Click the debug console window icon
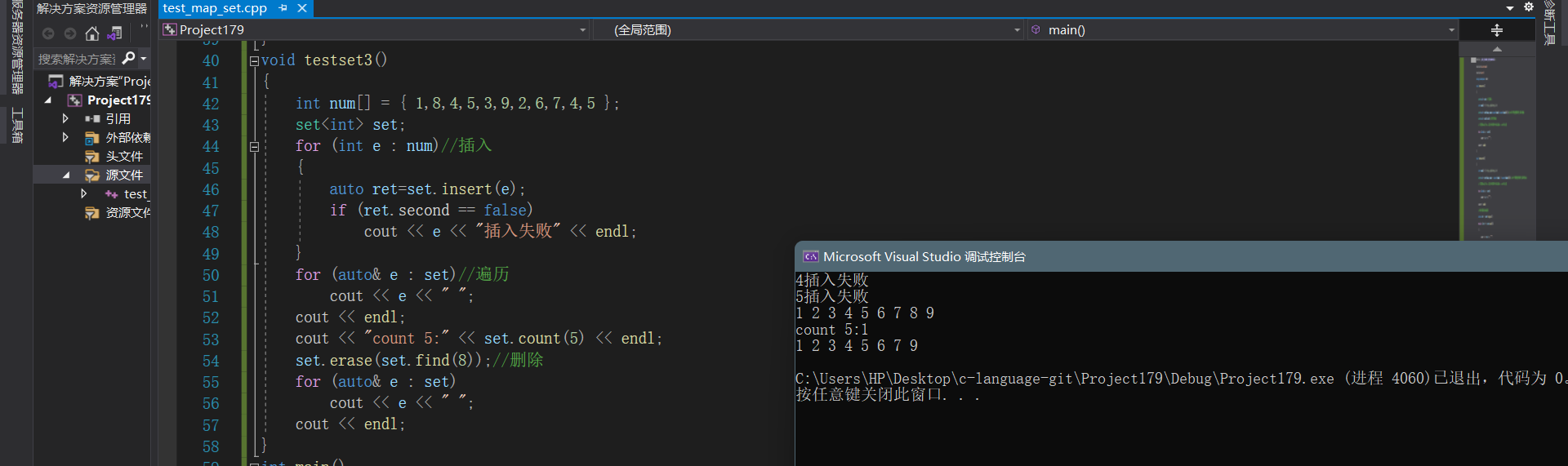Image resolution: width=1568 pixels, height=466 pixels. [x=810, y=256]
